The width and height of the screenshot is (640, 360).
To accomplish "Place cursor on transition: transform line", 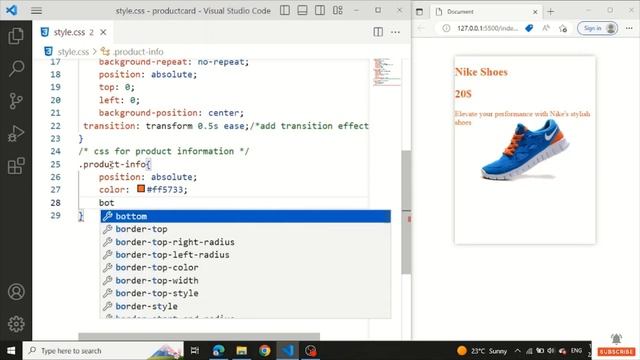I will tap(226, 126).
